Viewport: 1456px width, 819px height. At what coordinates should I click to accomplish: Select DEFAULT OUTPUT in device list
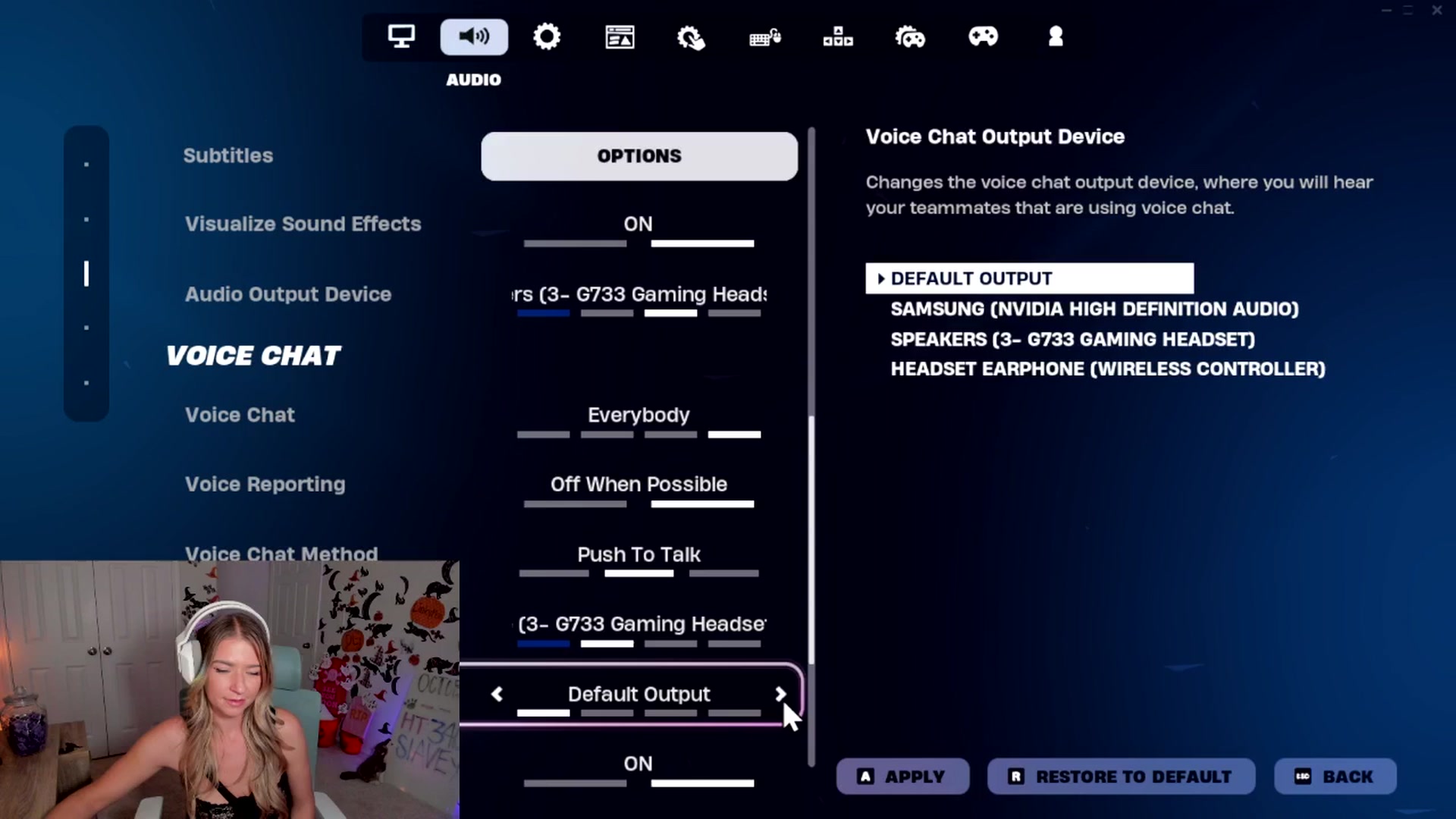pyautogui.click(x=1029, y=278)
